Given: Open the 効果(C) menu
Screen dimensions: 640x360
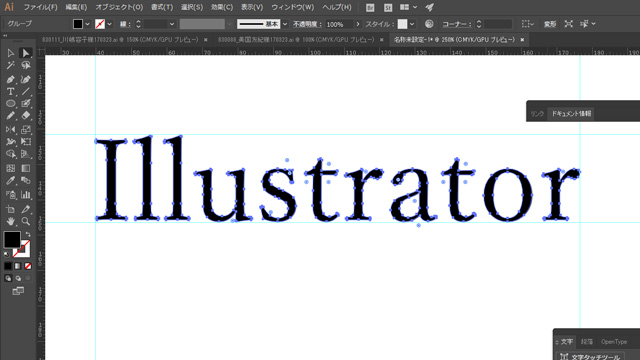Looking at the screenshot, I should [x=222, y=7].
